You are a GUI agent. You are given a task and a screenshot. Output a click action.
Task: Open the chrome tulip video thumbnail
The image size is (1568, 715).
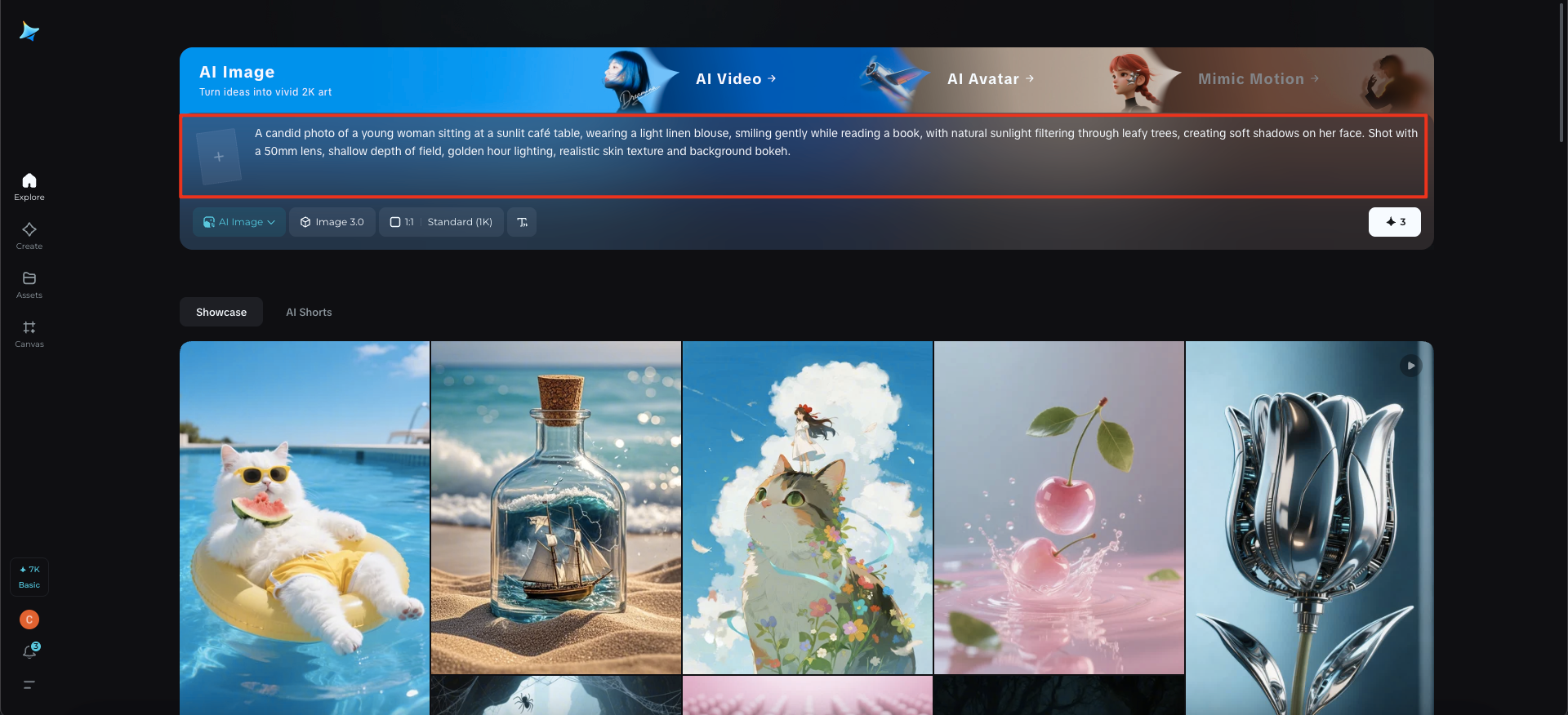click(1310, 528)
